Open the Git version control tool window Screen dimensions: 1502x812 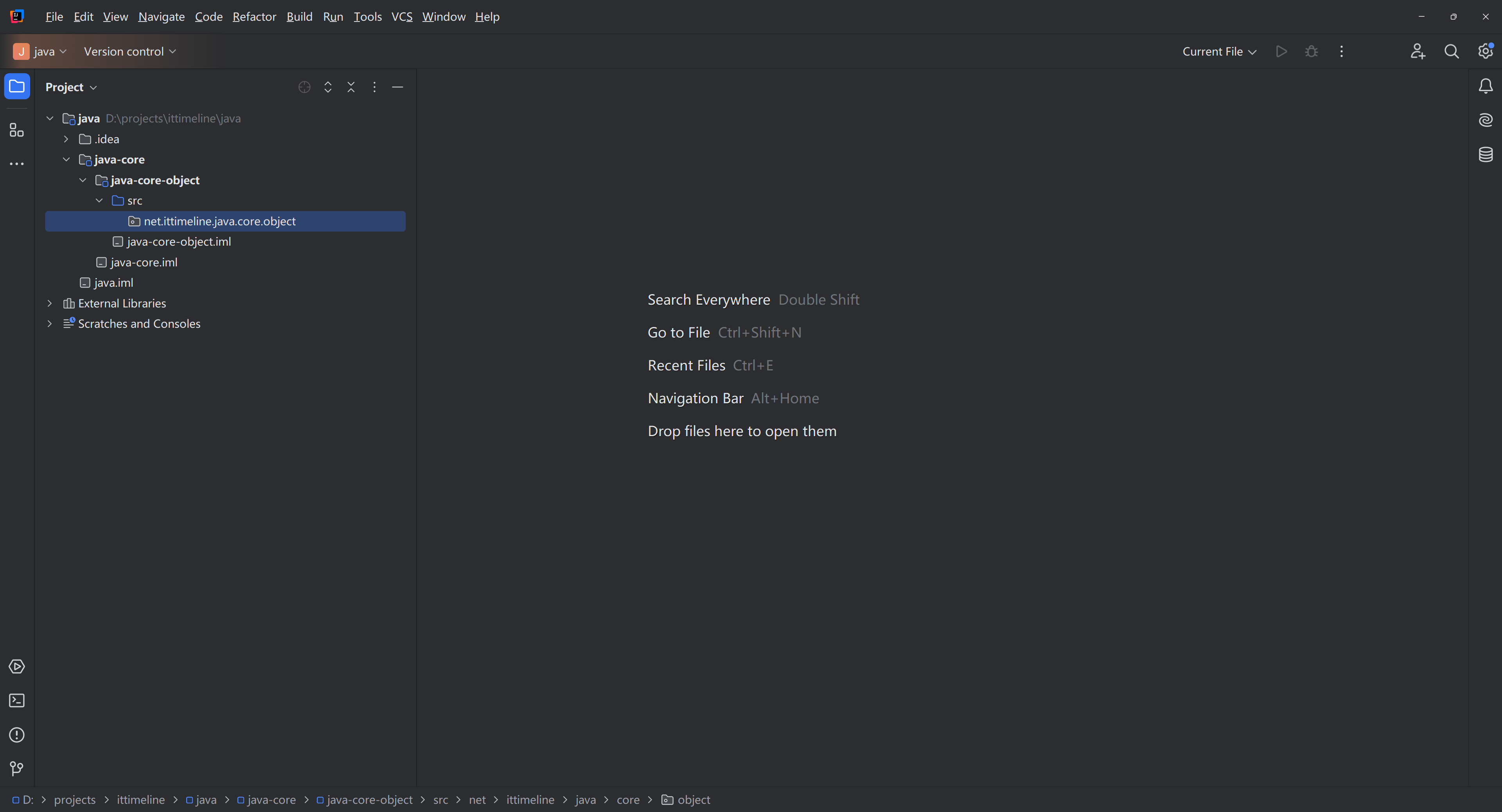(x=17, y=768)
